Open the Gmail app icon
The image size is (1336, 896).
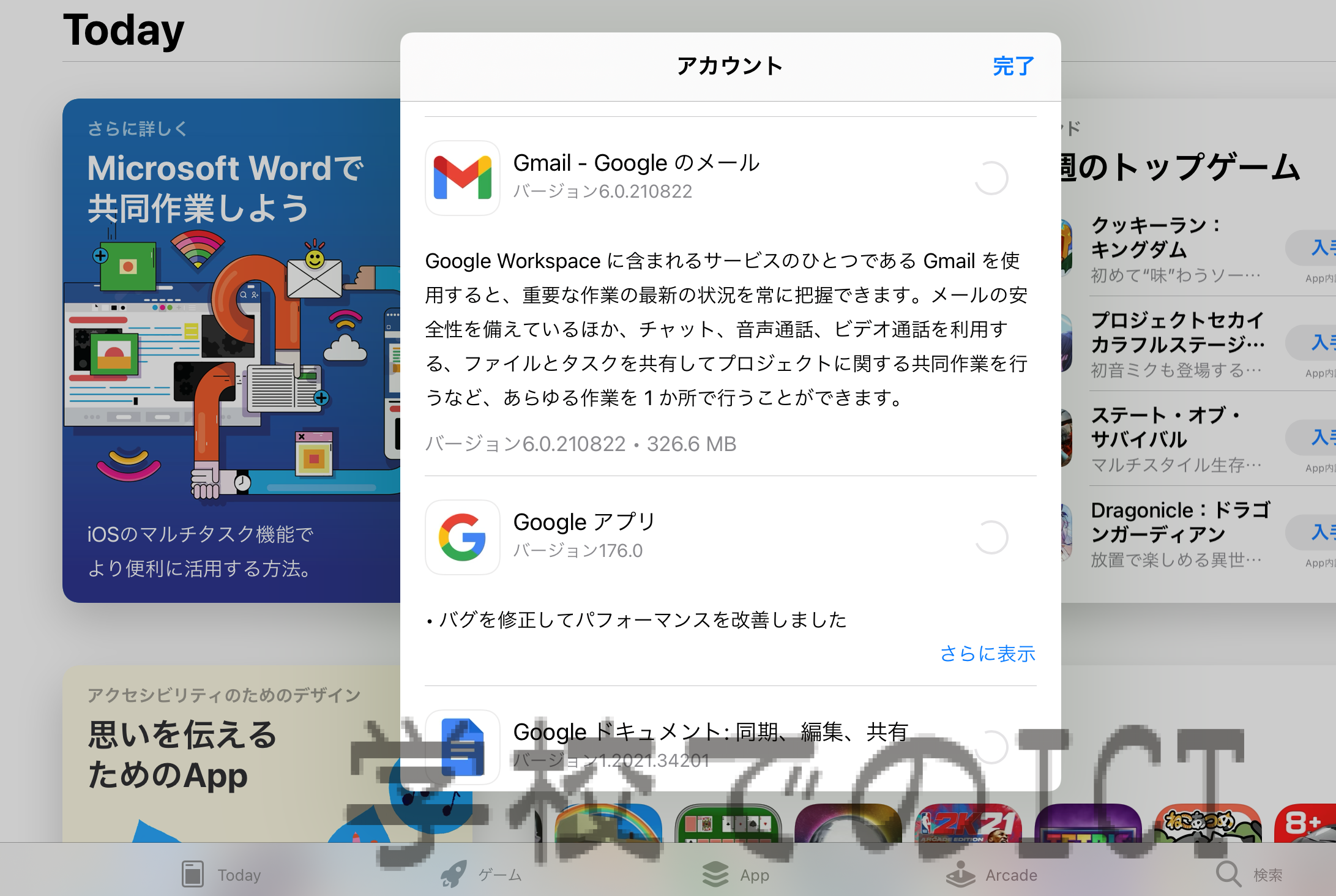[x=463, y=178]
